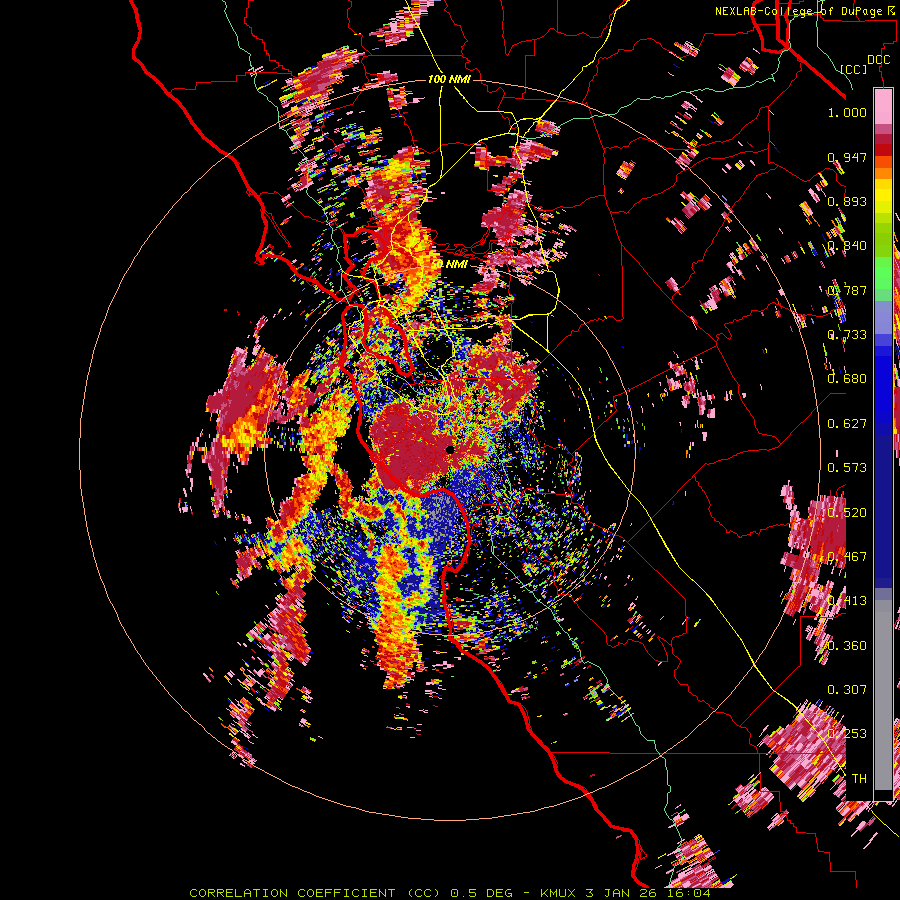Click the [CC] legend unit label
This screenshot has width=900, height=900.
pyautogui.click(x=853, y=69)
